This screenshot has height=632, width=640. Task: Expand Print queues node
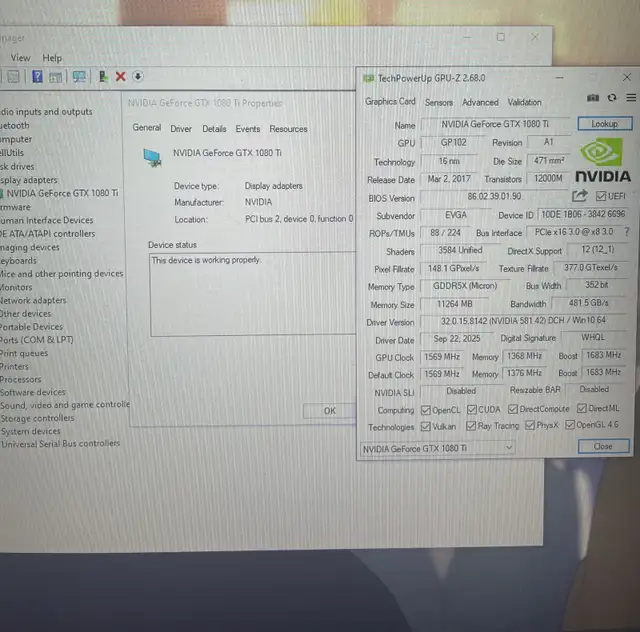(x=24, y=353)
